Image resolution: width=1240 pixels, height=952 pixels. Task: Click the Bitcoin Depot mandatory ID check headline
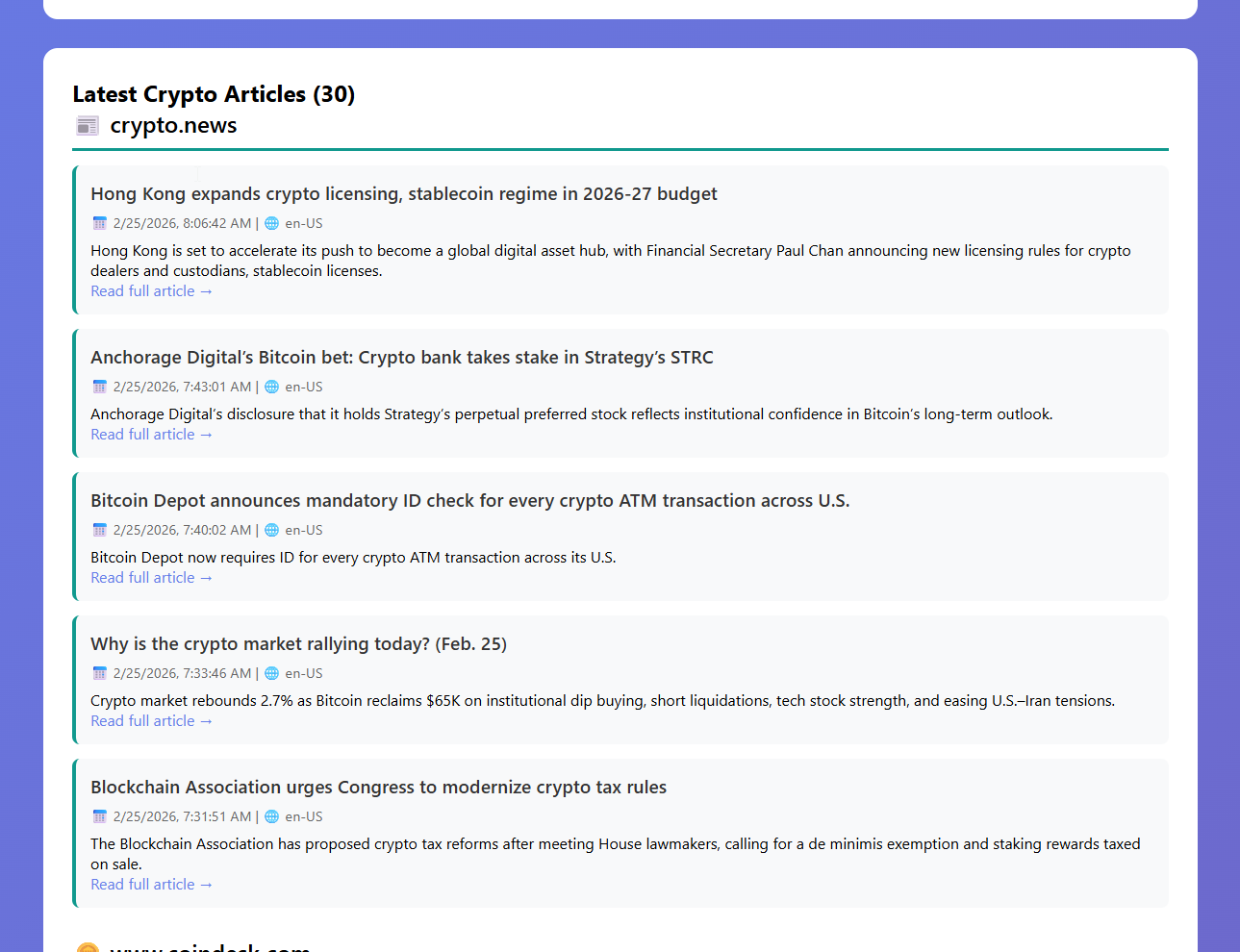[x=469, y=501]
